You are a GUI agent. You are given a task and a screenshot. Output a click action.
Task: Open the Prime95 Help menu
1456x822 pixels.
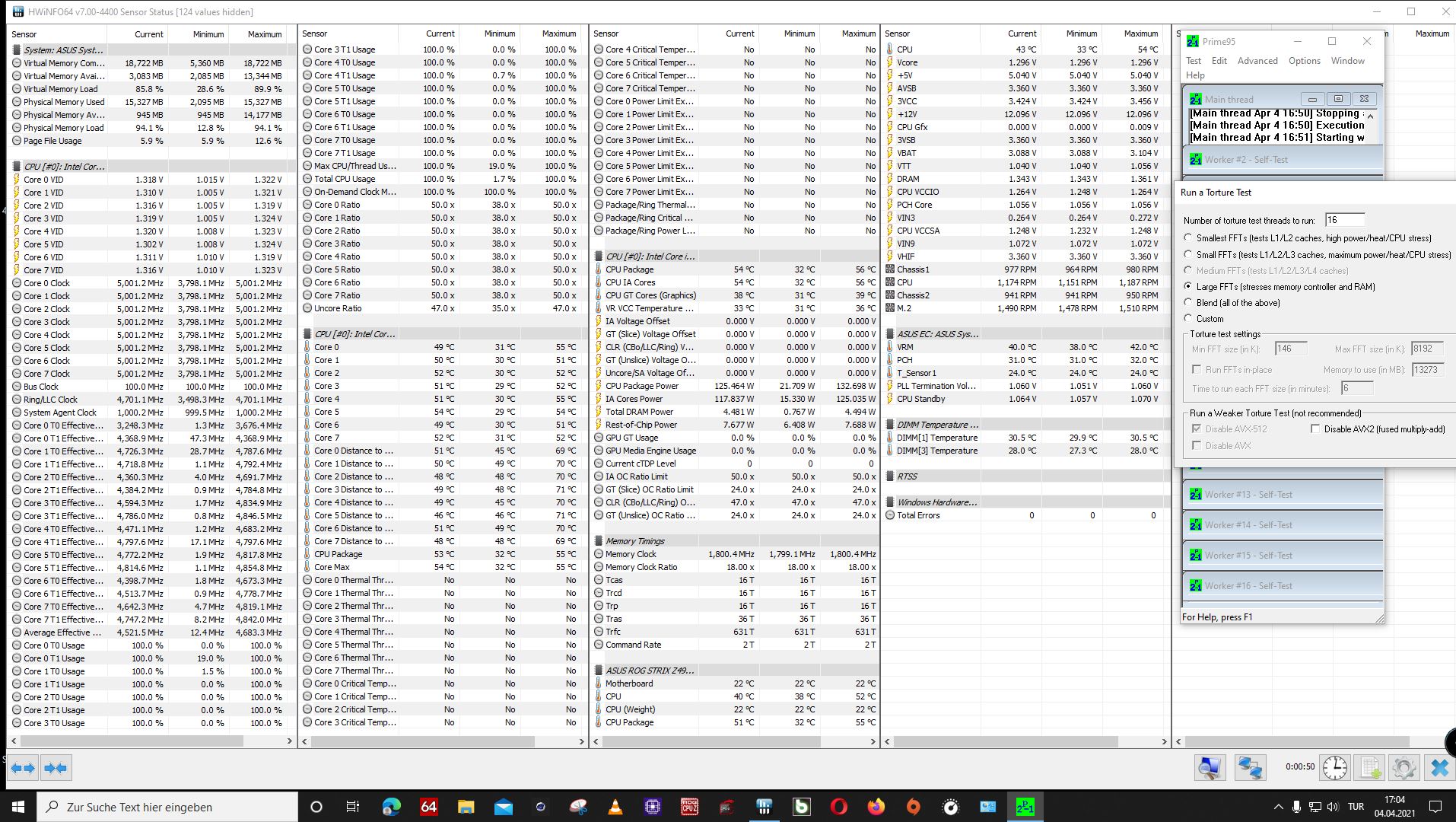coord(1195,75)
